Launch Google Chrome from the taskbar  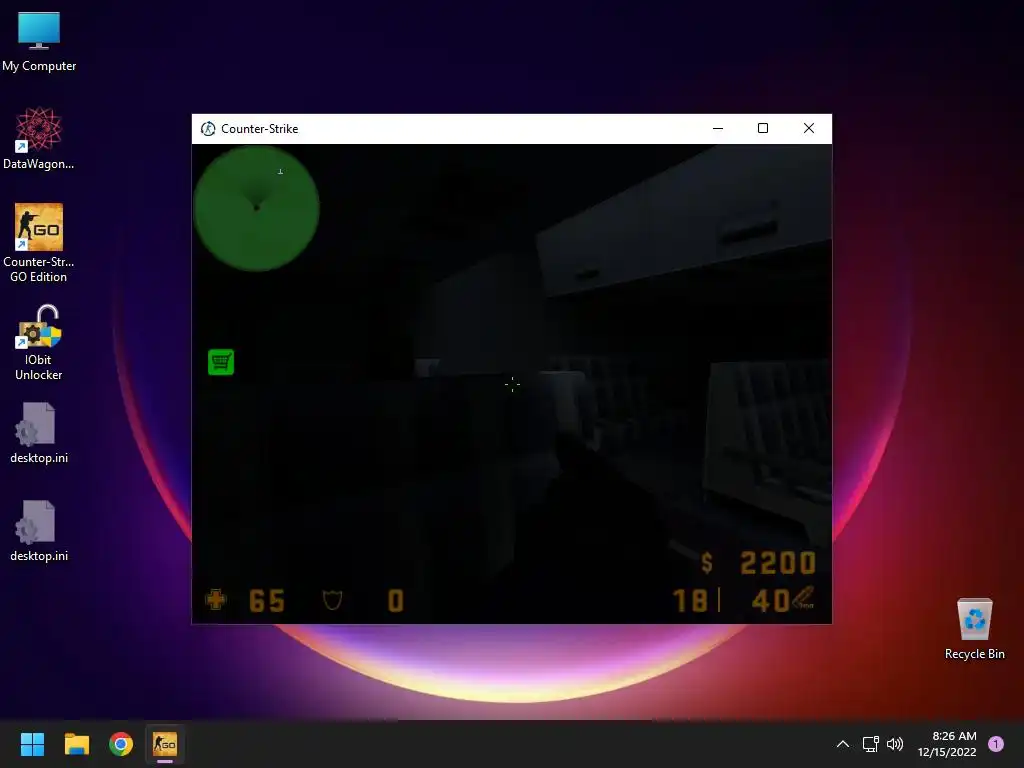click(121, 744)
